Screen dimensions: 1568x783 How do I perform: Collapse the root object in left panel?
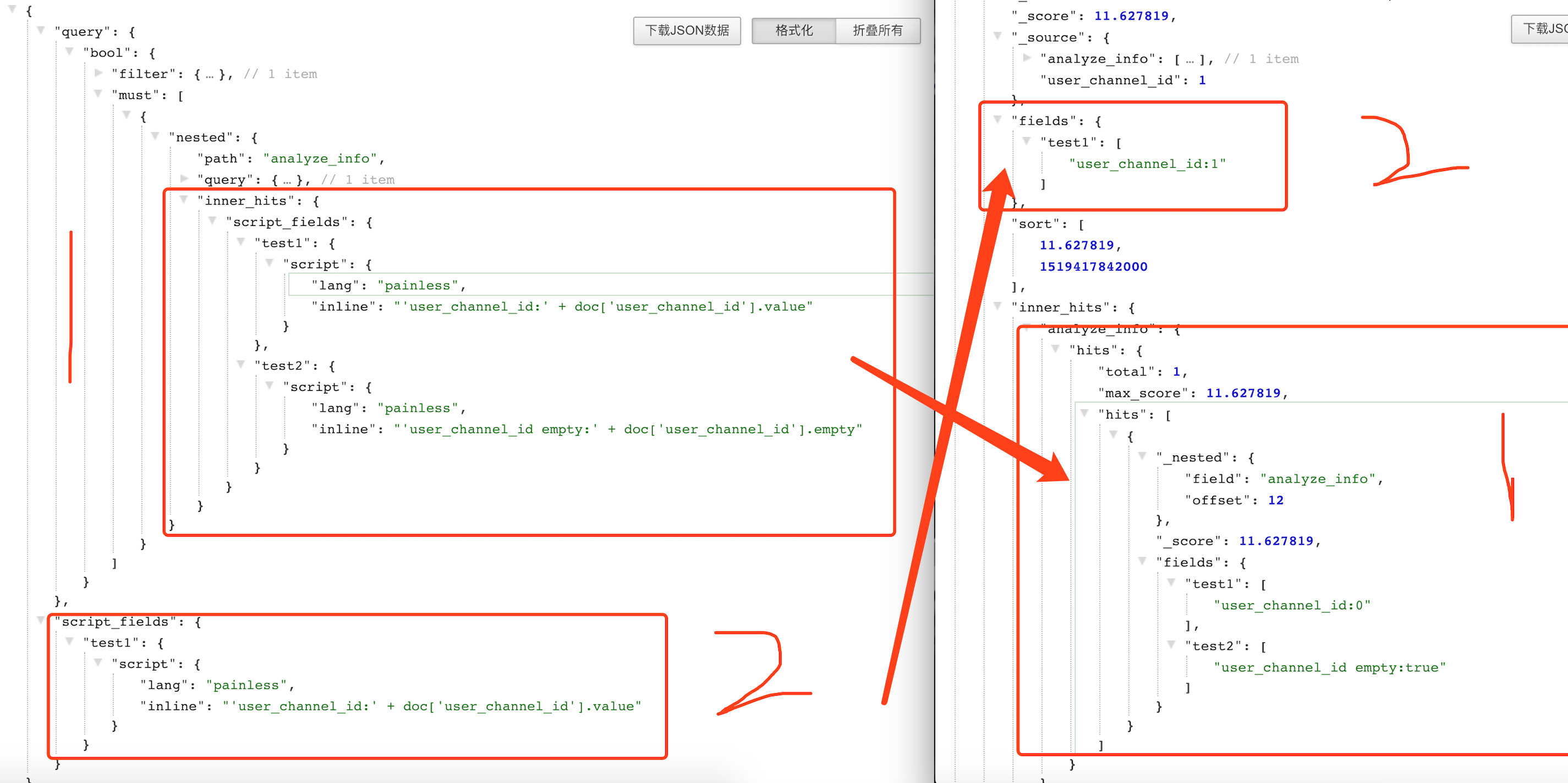click(x=12, y=9)
